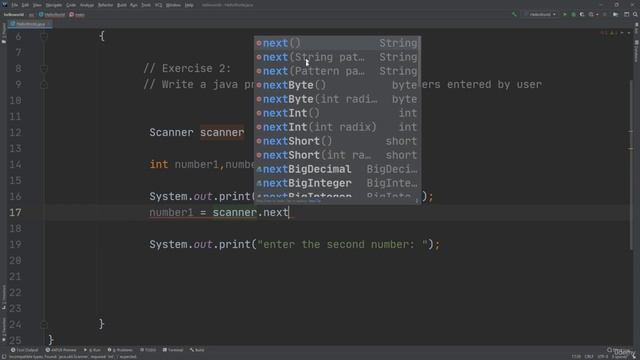Start debugging with the green bug icon
Image resolution: width=640 pixels, height=360 pixels.
[x=573, y=14]
